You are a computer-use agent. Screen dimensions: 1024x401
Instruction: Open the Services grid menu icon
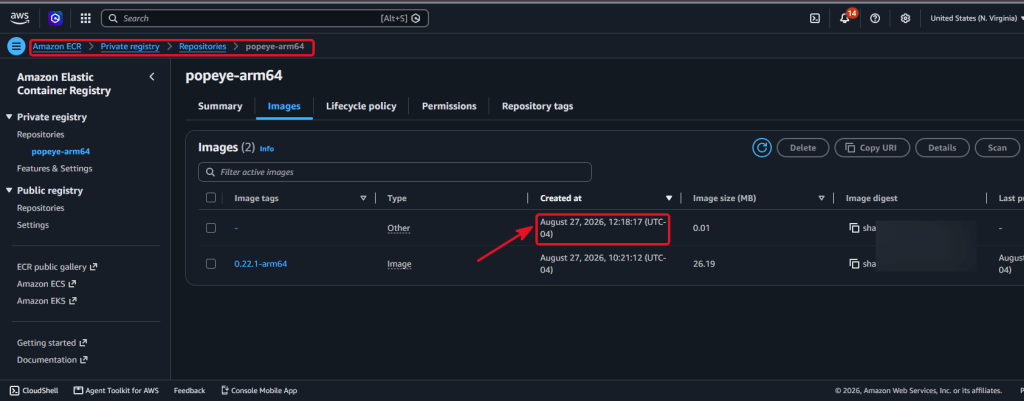click(x=86, y=18)
